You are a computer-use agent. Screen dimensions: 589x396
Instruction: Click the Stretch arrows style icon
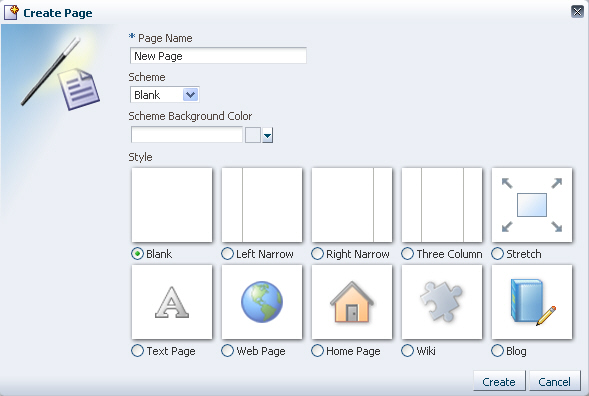click(x=532, y=205)
